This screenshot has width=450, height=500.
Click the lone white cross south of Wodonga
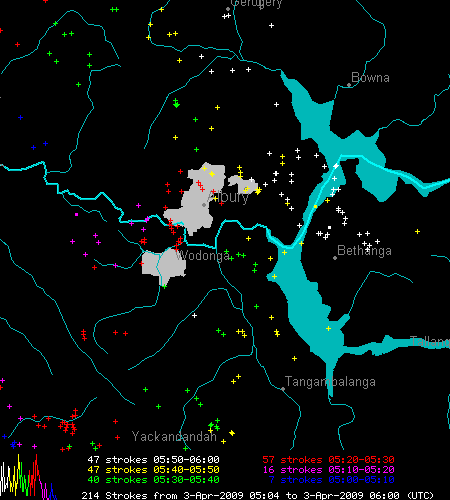point(194,315)
